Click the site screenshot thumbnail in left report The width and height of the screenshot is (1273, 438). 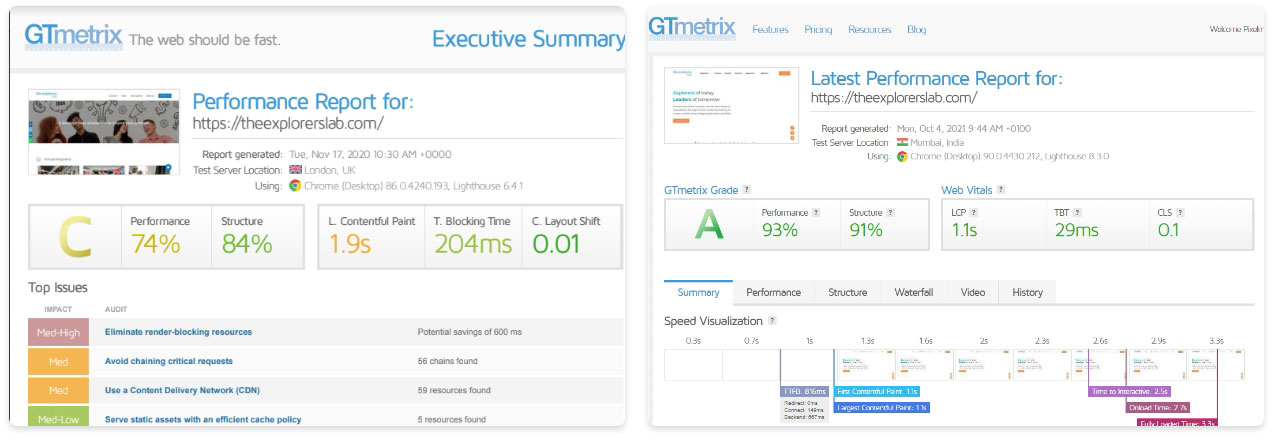[x=104, y=130]
